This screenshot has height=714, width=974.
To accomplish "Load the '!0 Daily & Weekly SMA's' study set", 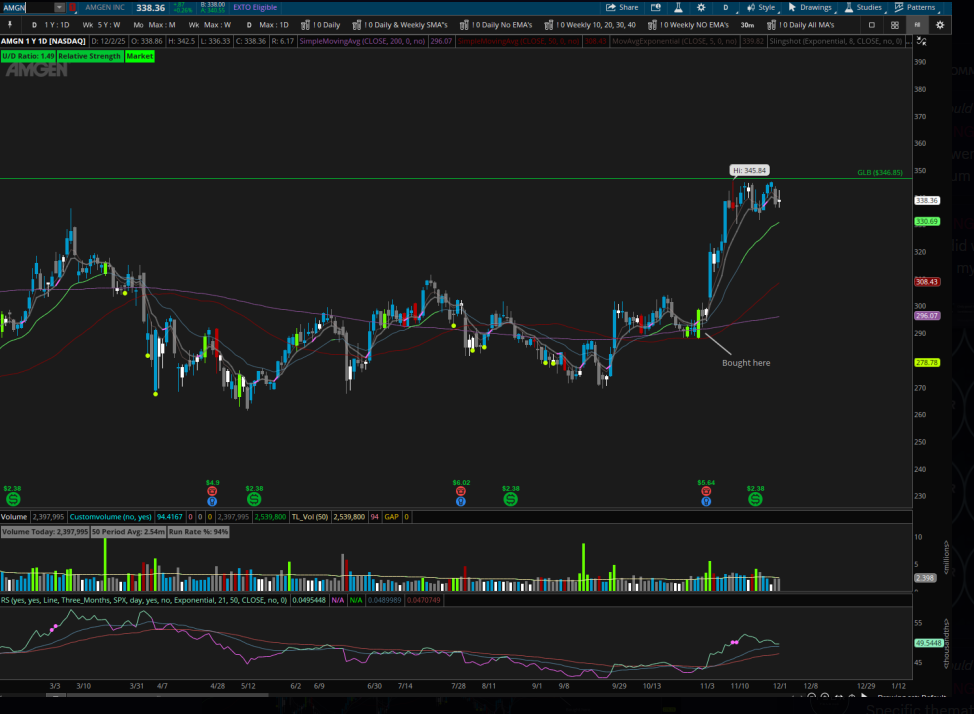I will click(x=400, y=25).
